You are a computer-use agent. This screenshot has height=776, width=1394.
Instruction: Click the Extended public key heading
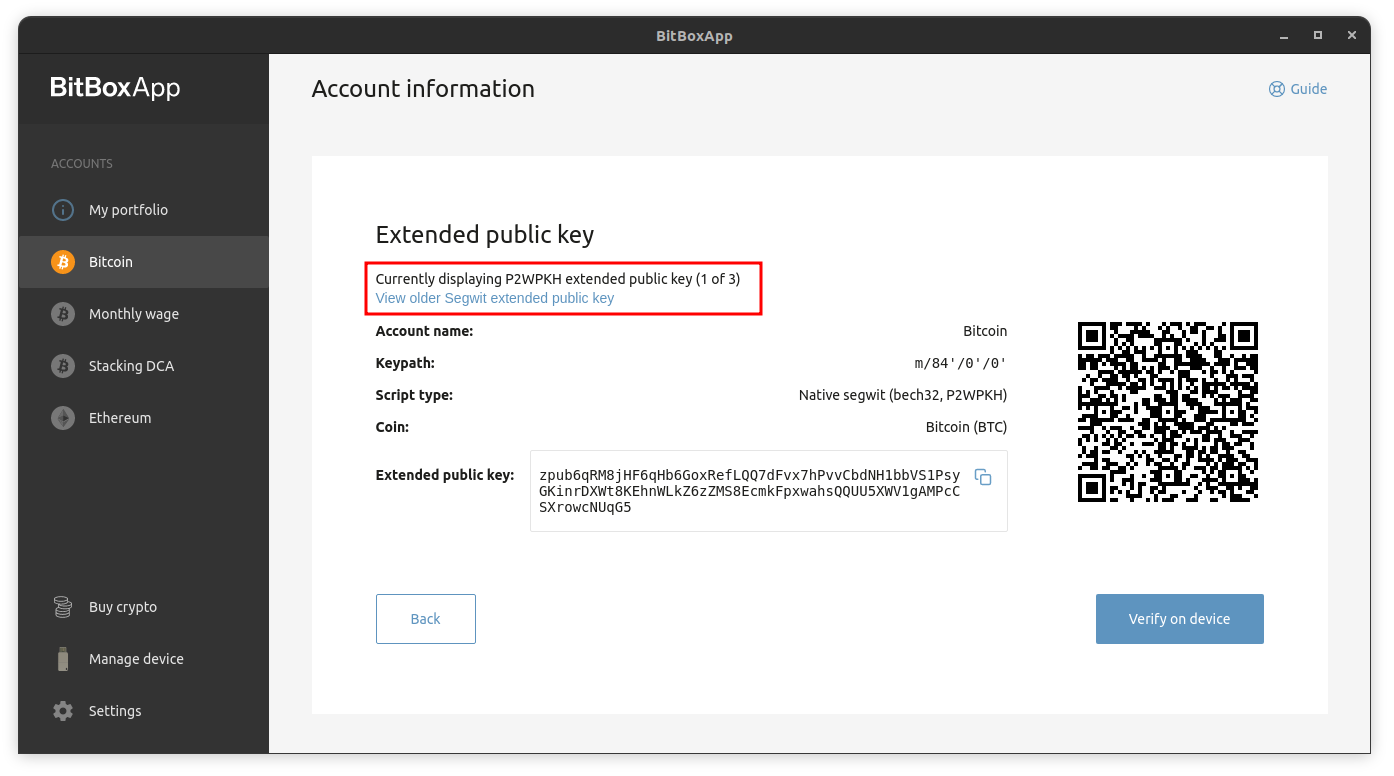pyautogui.click(x=485, y=235)
